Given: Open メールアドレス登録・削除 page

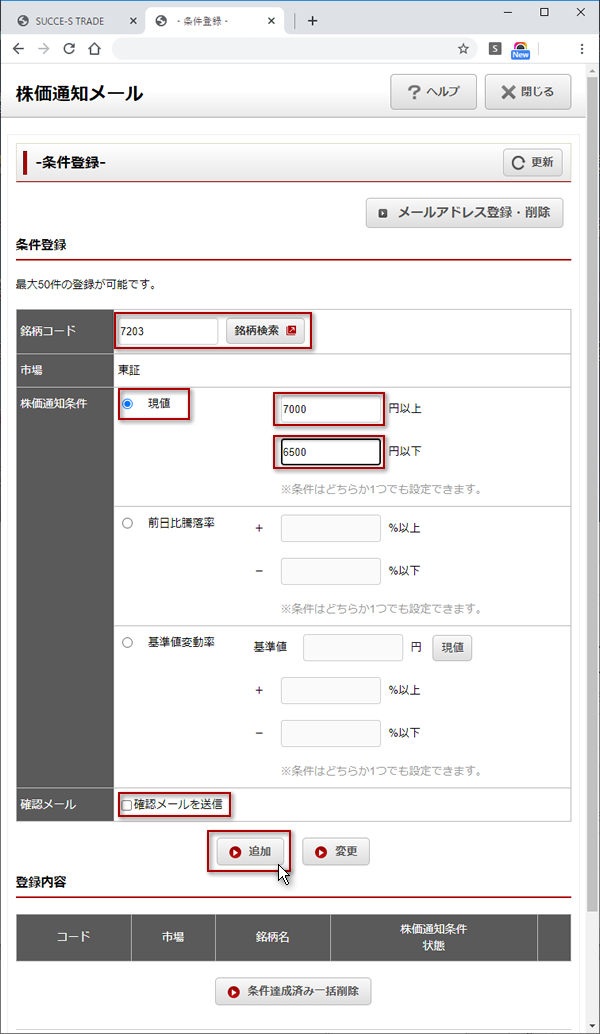Looking at the screenshot, I should point(465,213).
